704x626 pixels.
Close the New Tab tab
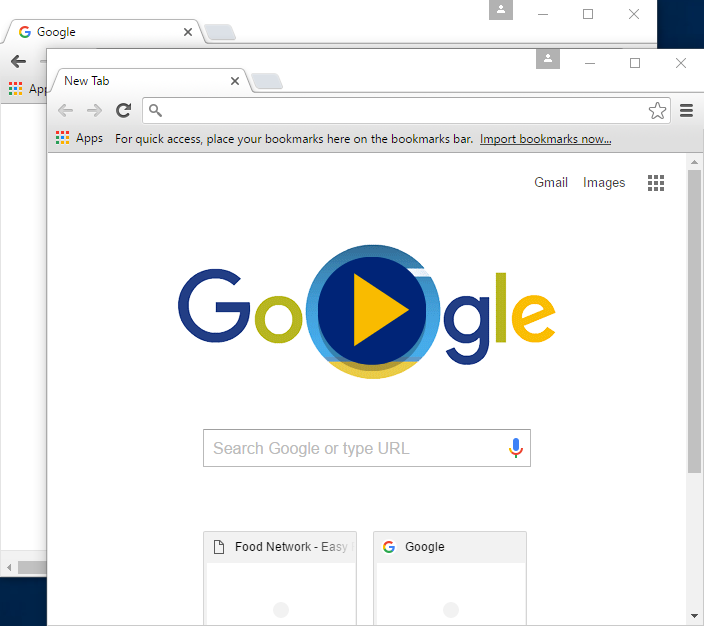tap(235, 81)
